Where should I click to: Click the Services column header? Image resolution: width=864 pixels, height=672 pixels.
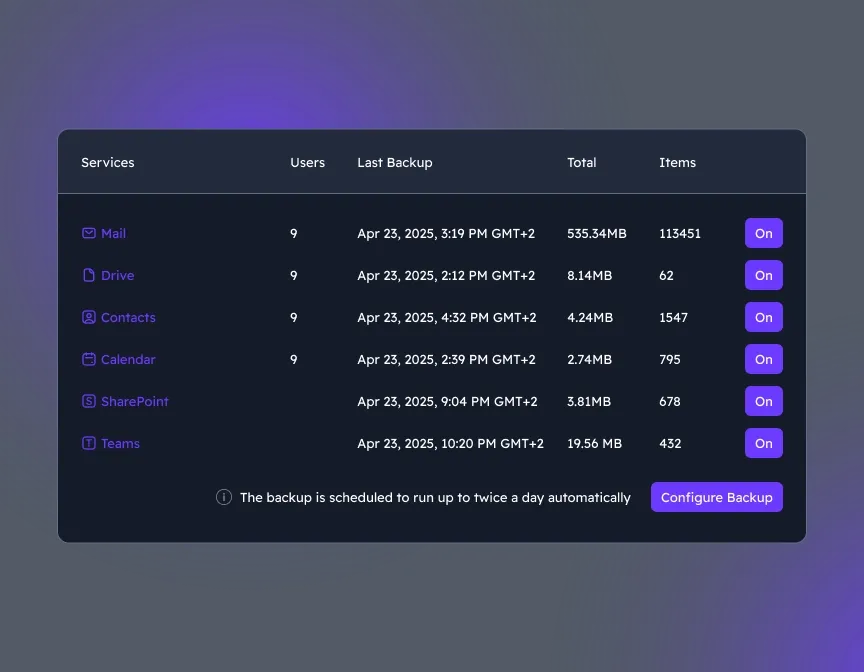(107, 162)
